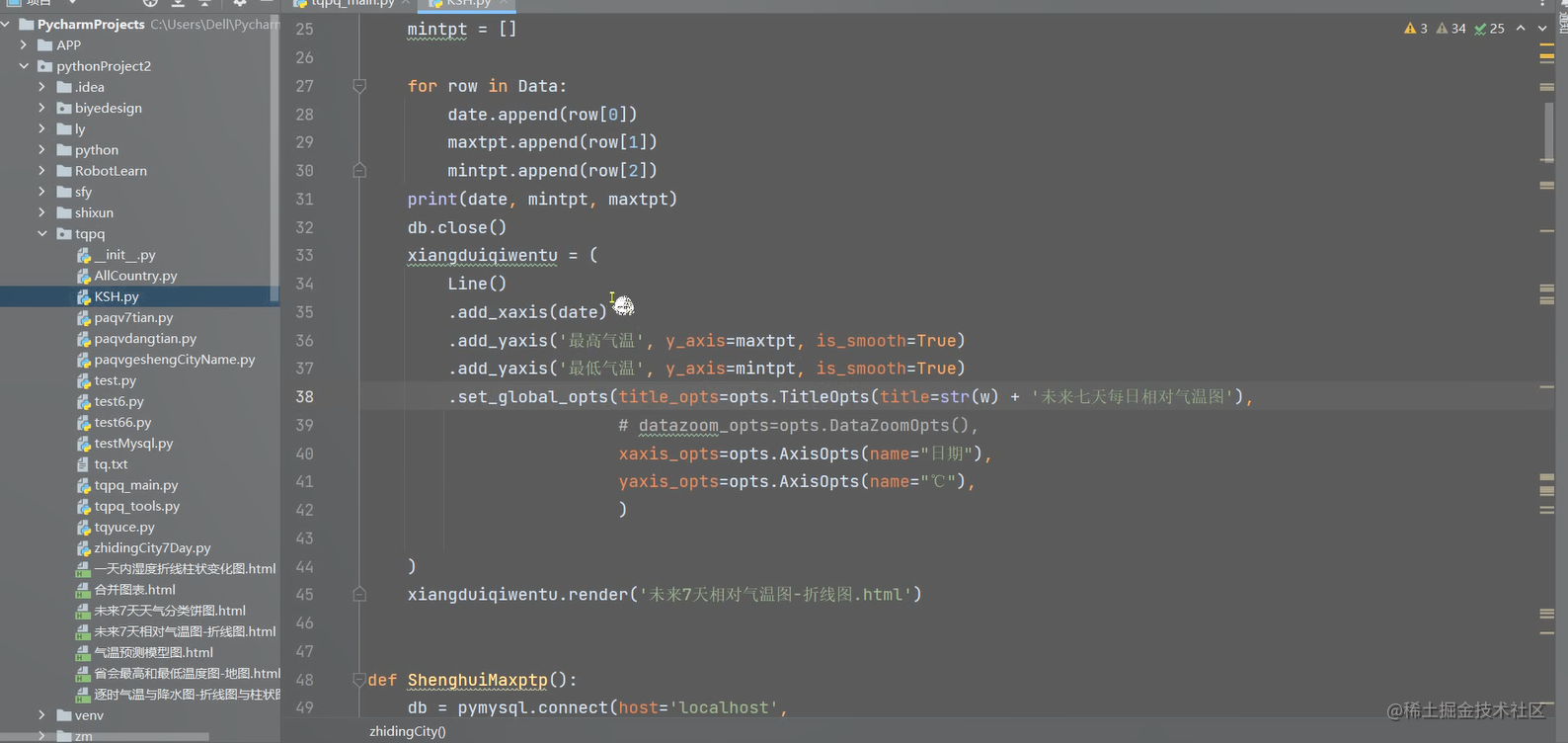Expand the python folder arrow

click(41, 150)
